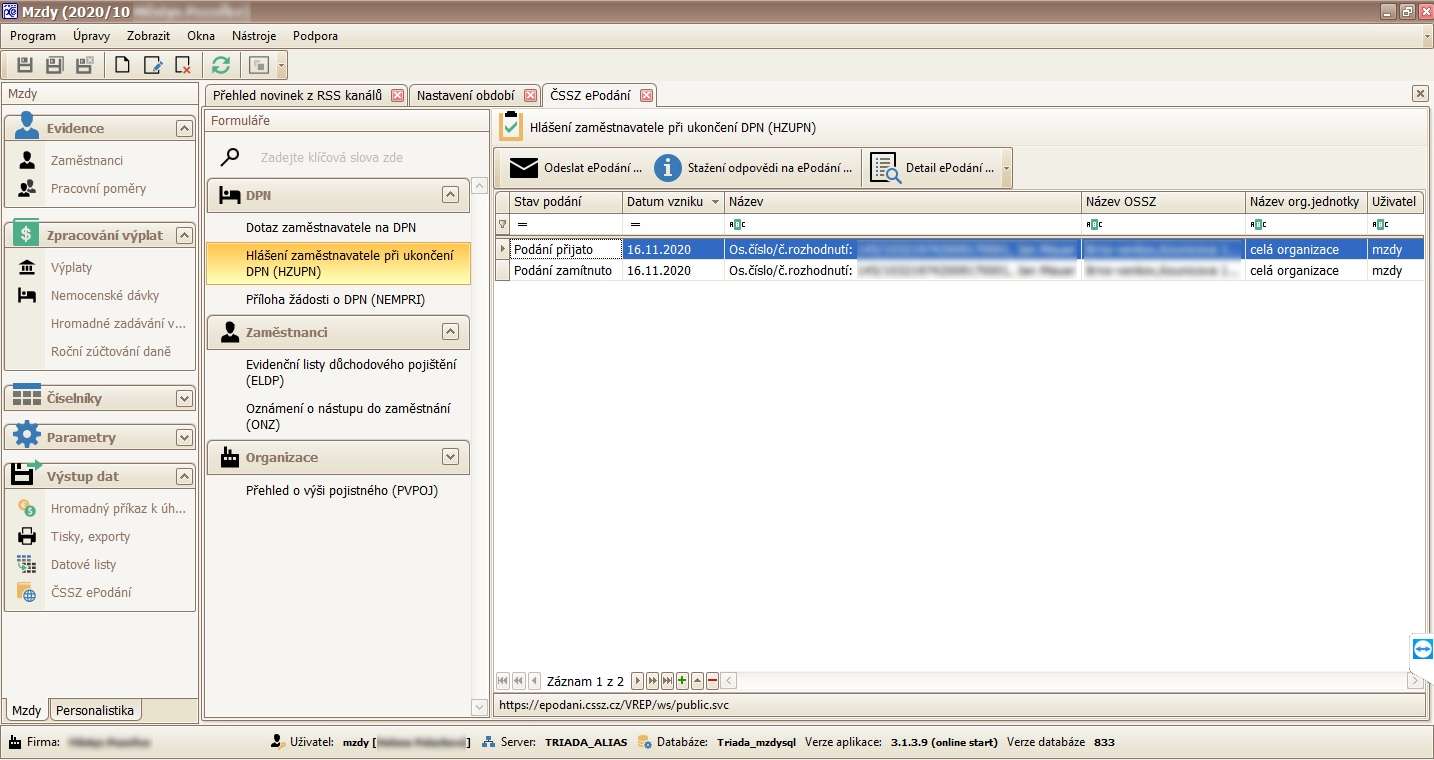Click the delete record red X icon
Image resolution: width=1434 pixels, height=760 pixels.
[x=183, y=65]
